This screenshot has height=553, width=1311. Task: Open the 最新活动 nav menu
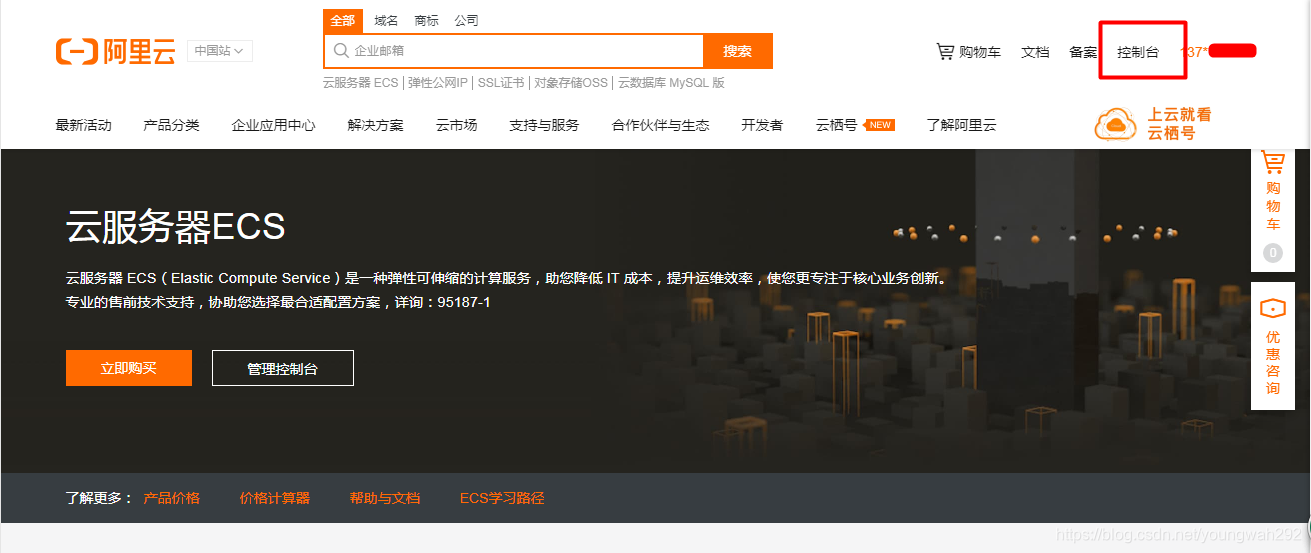pos(84,125)
